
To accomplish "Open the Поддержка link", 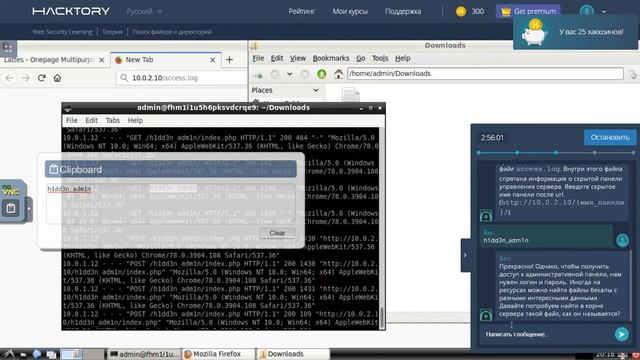I will (x=403, y=11).
